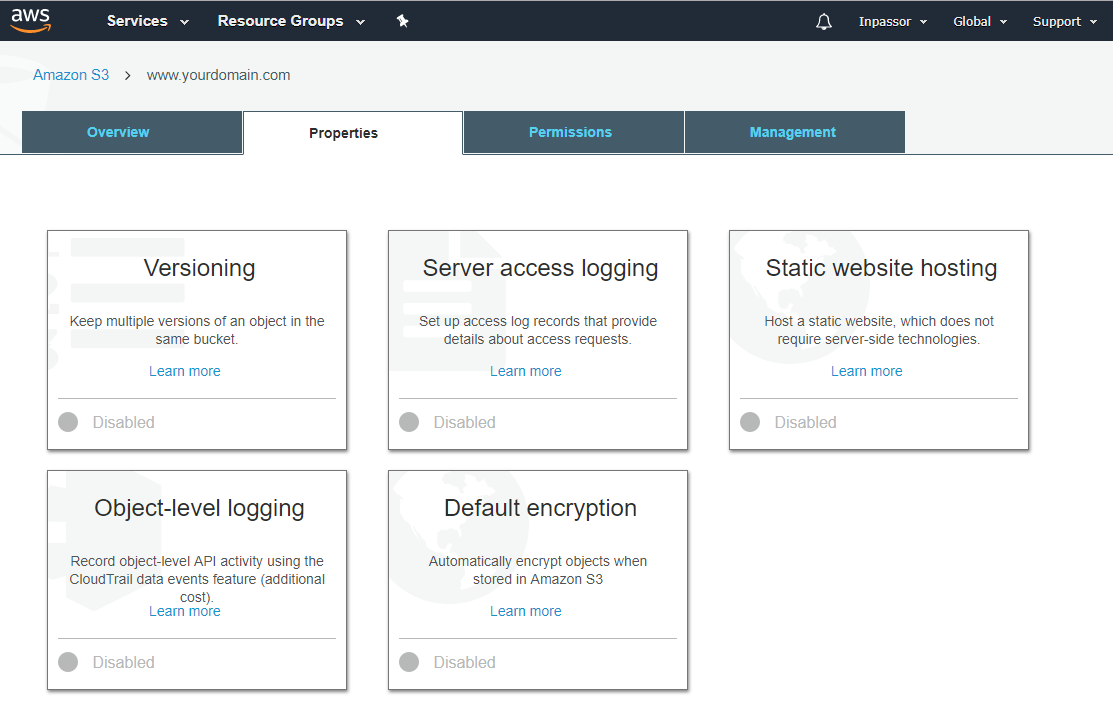Click Object-level logging disabled status circle

[68, 662]
